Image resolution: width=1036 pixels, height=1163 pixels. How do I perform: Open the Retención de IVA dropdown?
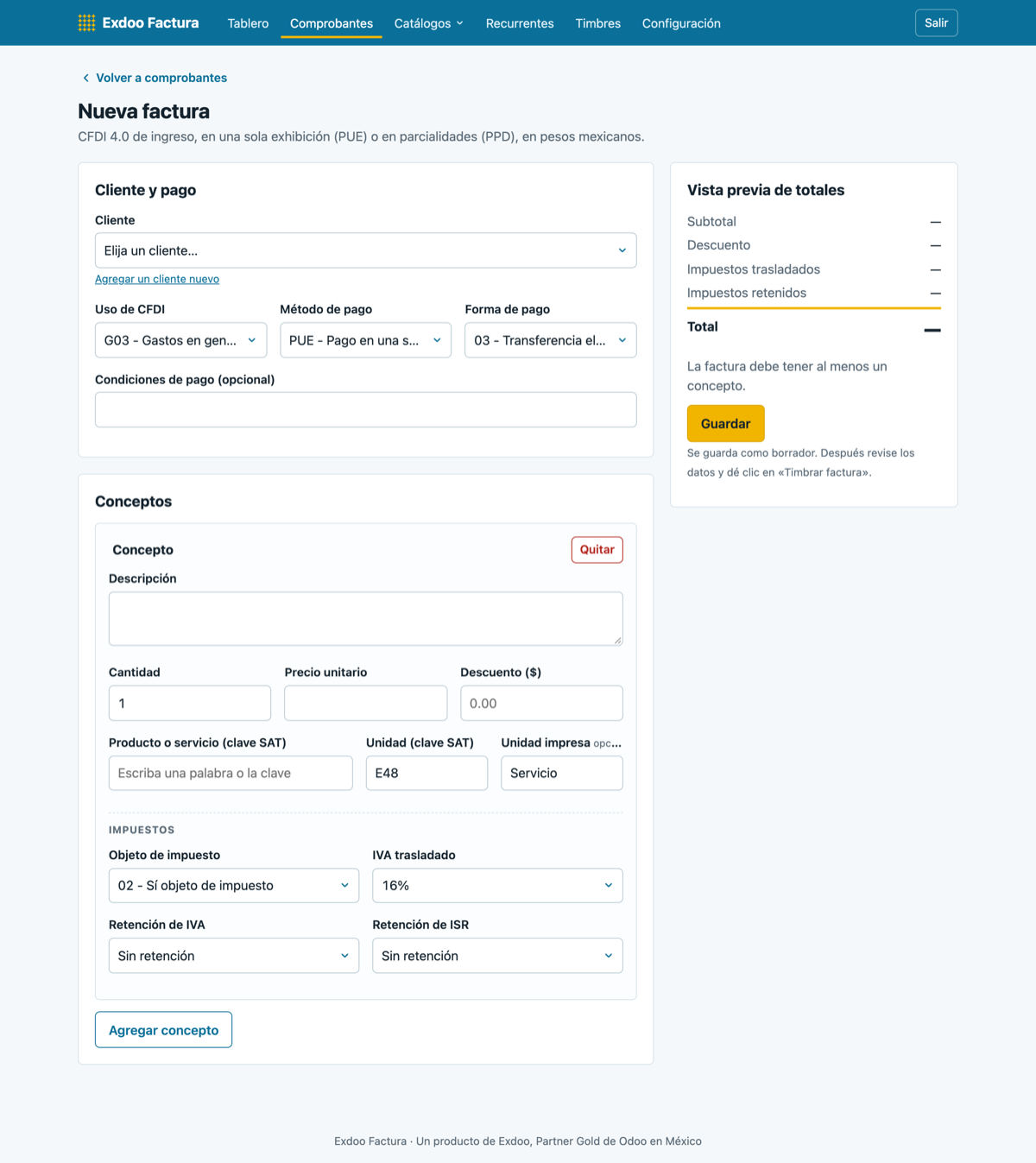tap(234, 956)
